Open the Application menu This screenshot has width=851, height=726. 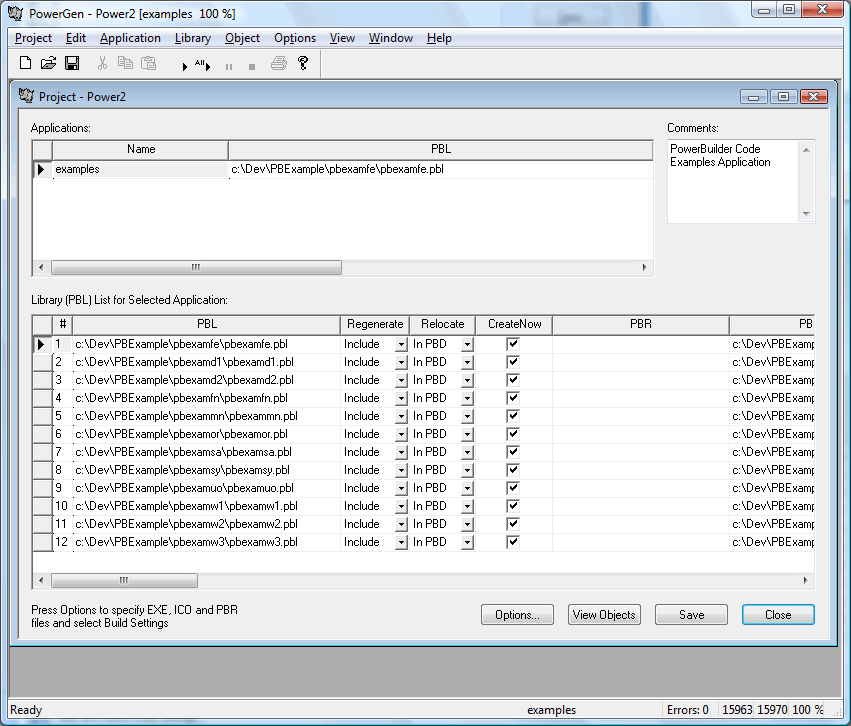(130, 38)
